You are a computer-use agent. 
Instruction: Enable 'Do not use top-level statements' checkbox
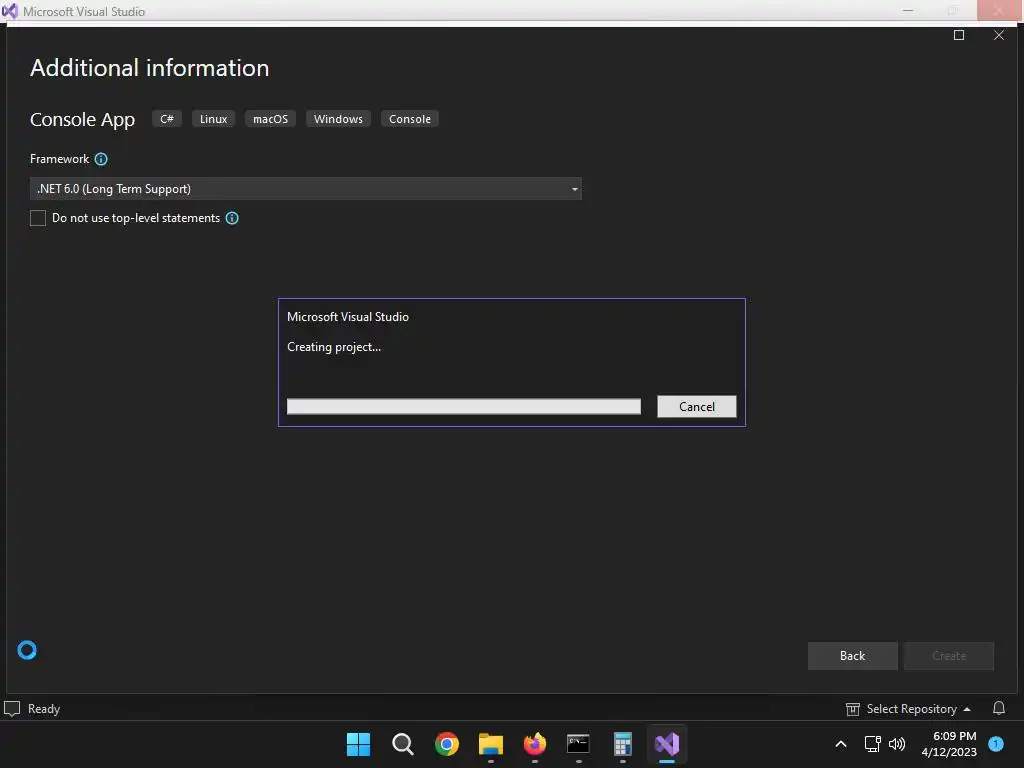click(x=38, y=218)
